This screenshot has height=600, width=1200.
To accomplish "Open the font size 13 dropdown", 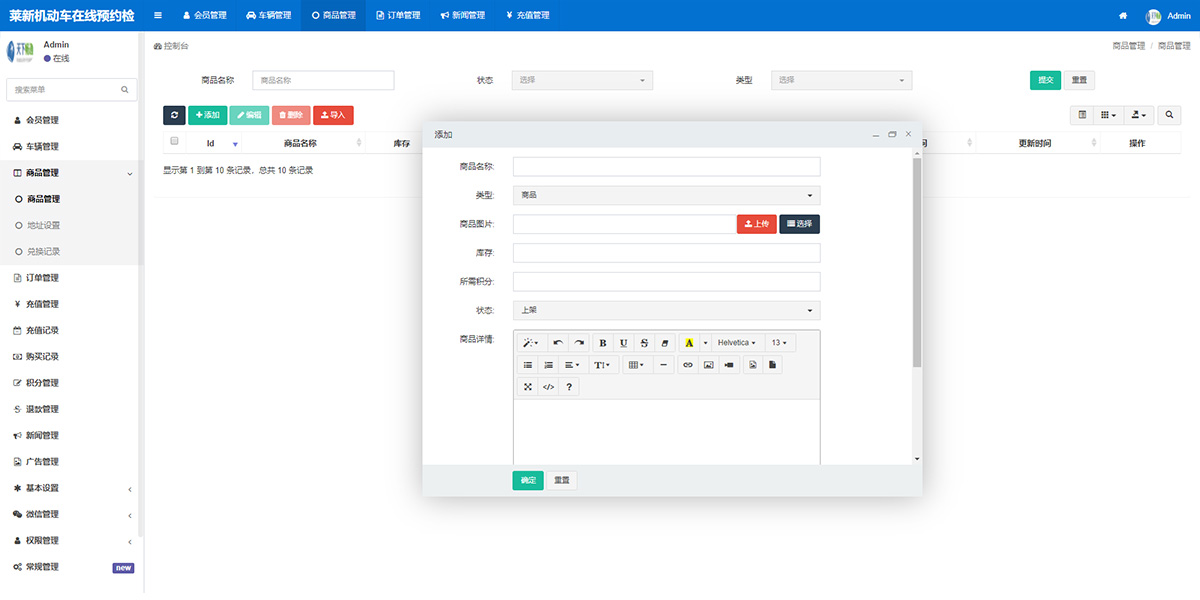I will pyautogui.click(x=779, y=343).
